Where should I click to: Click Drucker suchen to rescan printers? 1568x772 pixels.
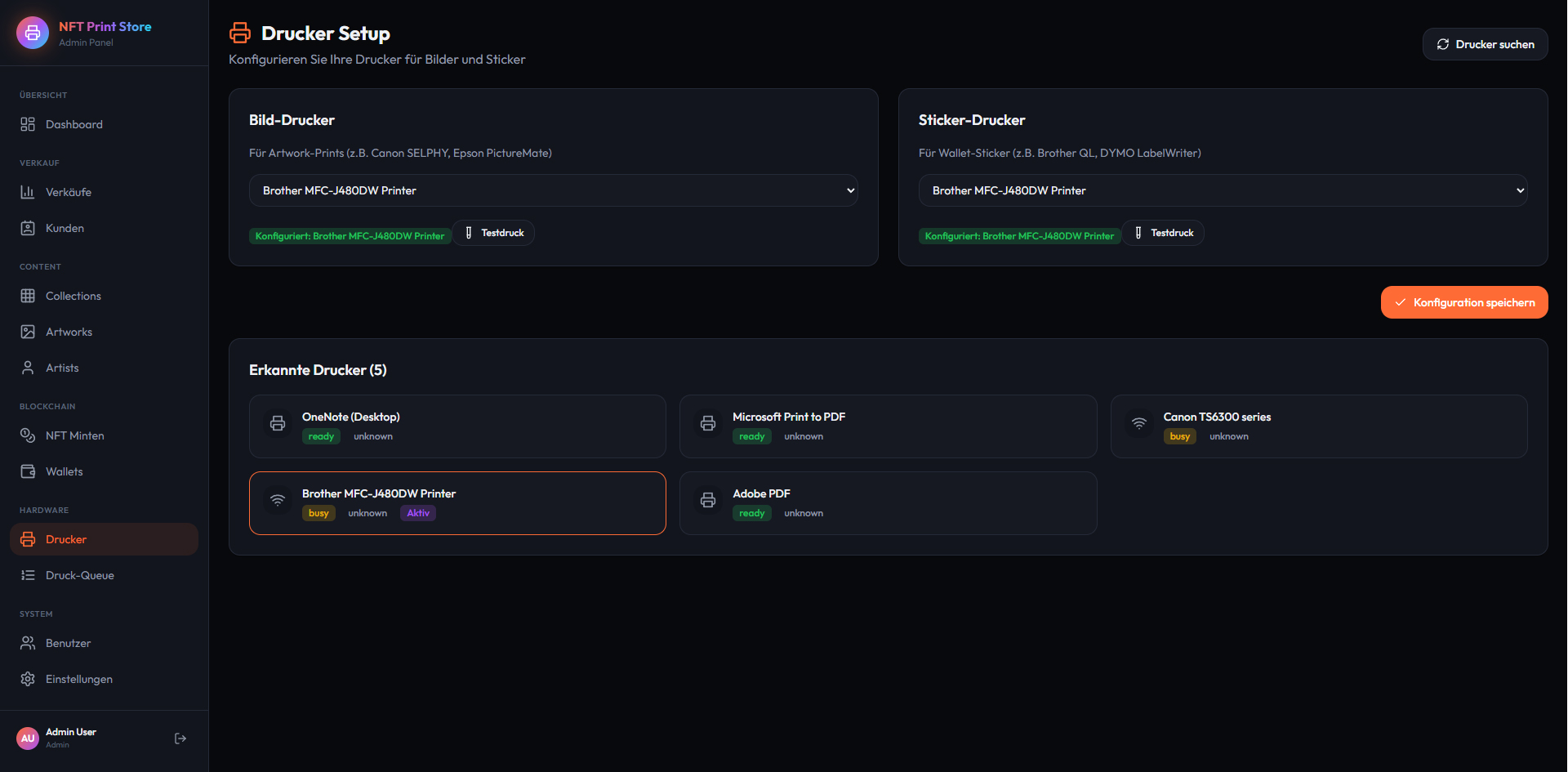(1485, 44)
